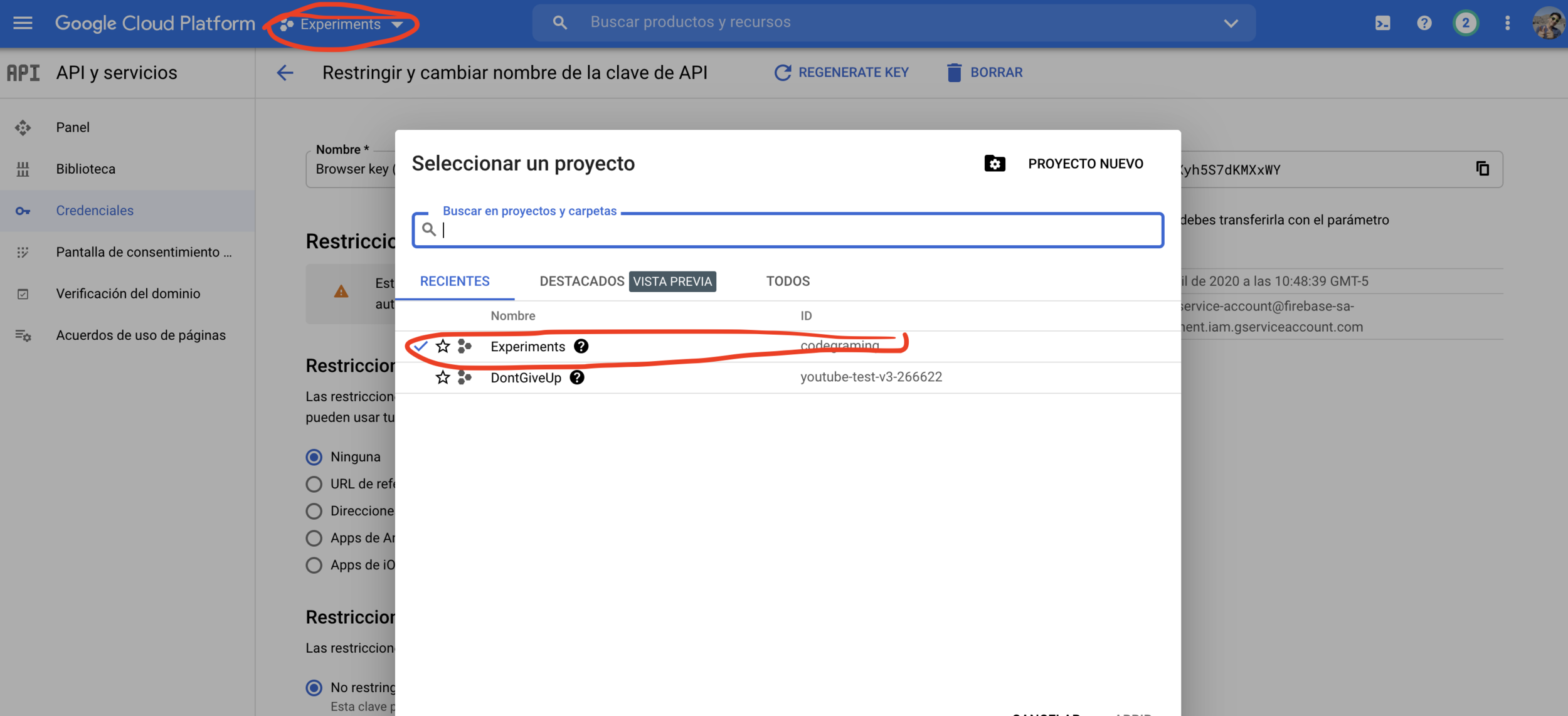Screen dimensions: 1568x716
Task: Copy the API key with copy icon
Action: pos(1482,169)
